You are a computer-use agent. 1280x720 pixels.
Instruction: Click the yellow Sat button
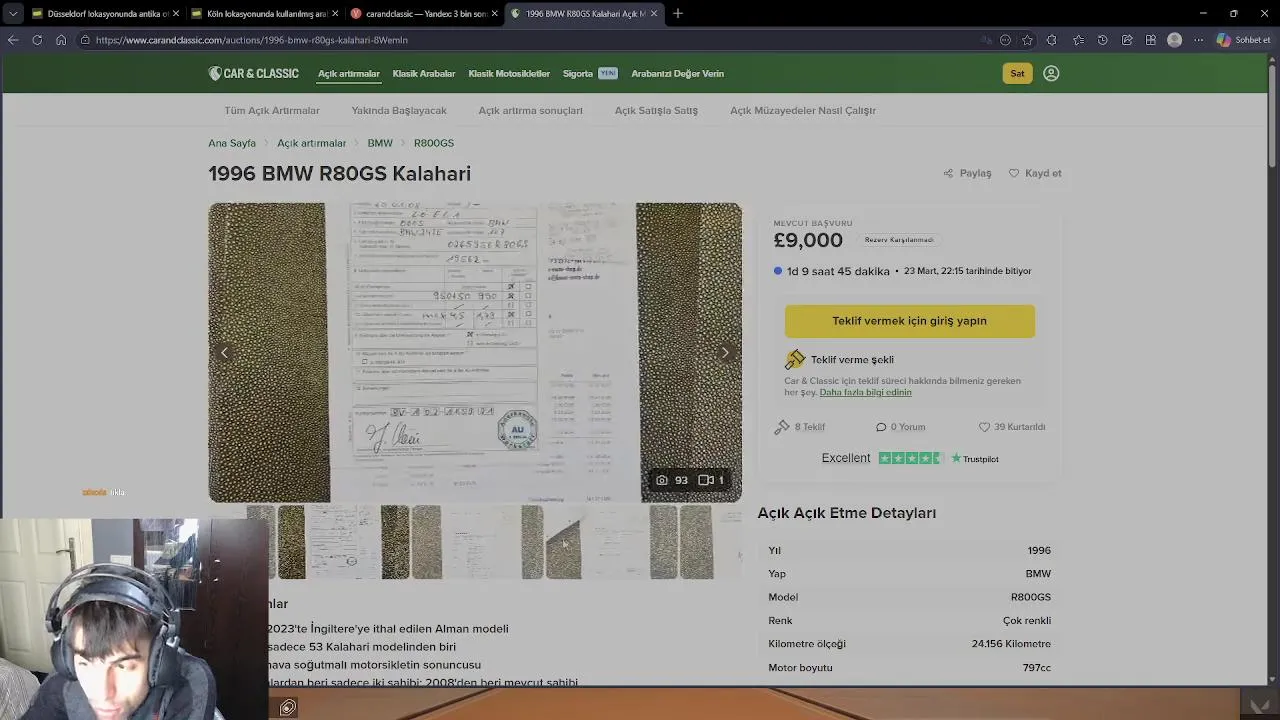[x=1017, y=73]
